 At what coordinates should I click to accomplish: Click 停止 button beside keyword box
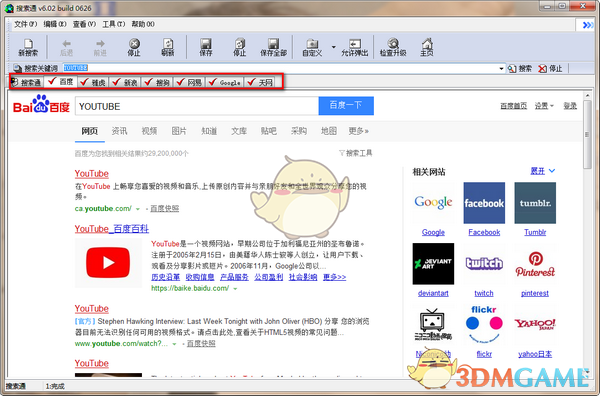point(550,68)
